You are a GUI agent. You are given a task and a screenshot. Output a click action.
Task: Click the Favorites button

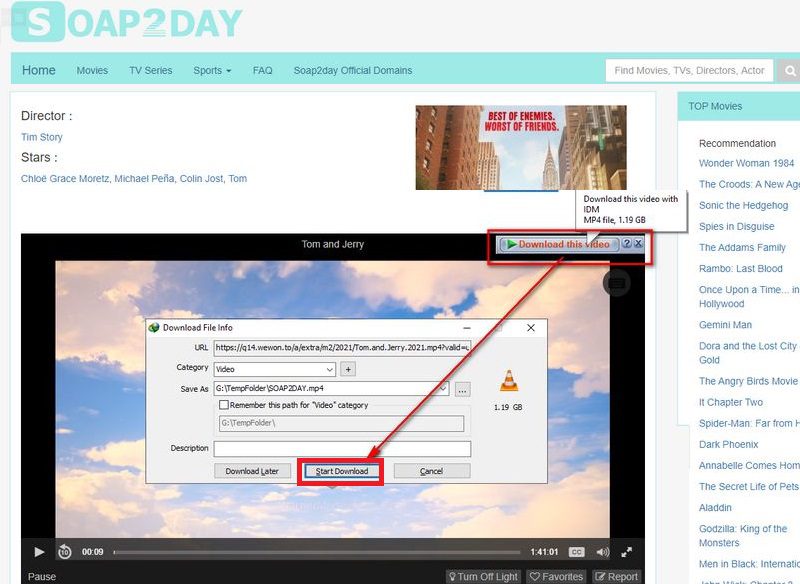click(x=556, y=576)
